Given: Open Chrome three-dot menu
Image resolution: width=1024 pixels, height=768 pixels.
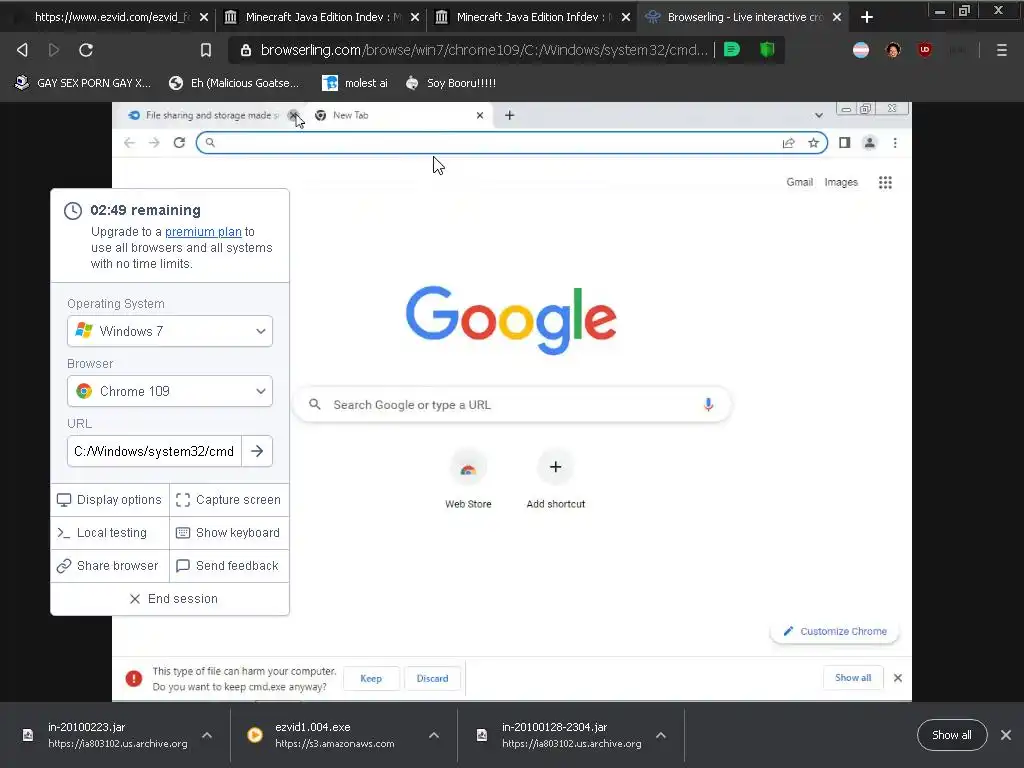Looking at the screenshot, I should 895,142.
